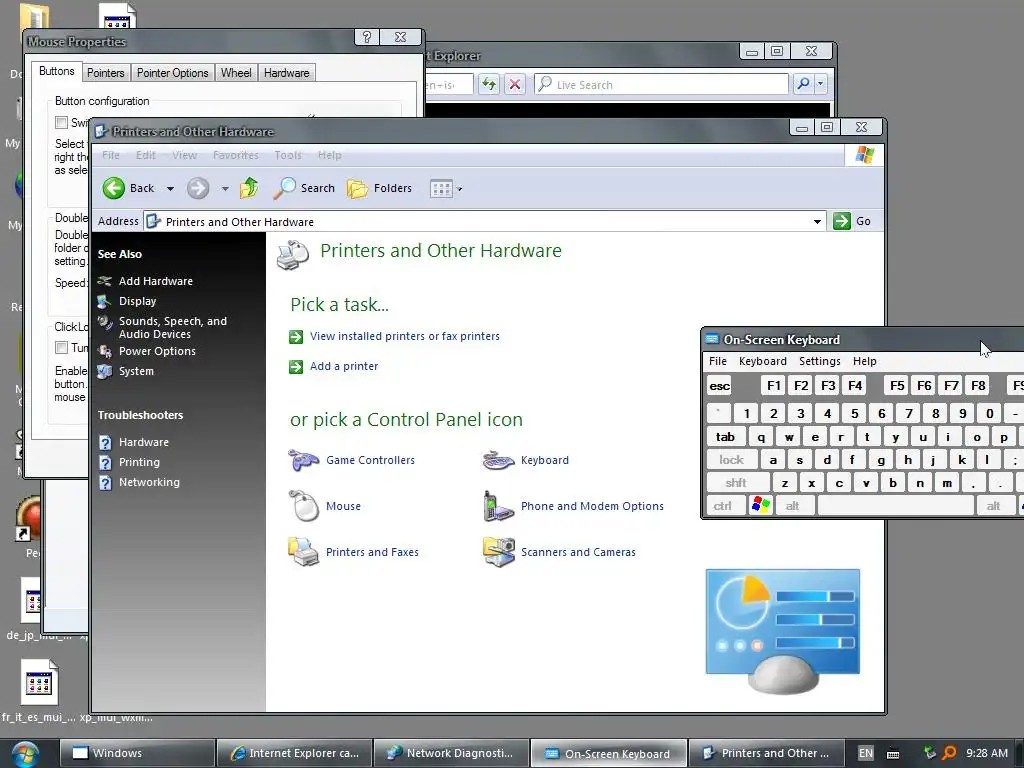1024x768 pixels.
Task: Click the Live Search box in Explorer
Action: tap(661, 84)
